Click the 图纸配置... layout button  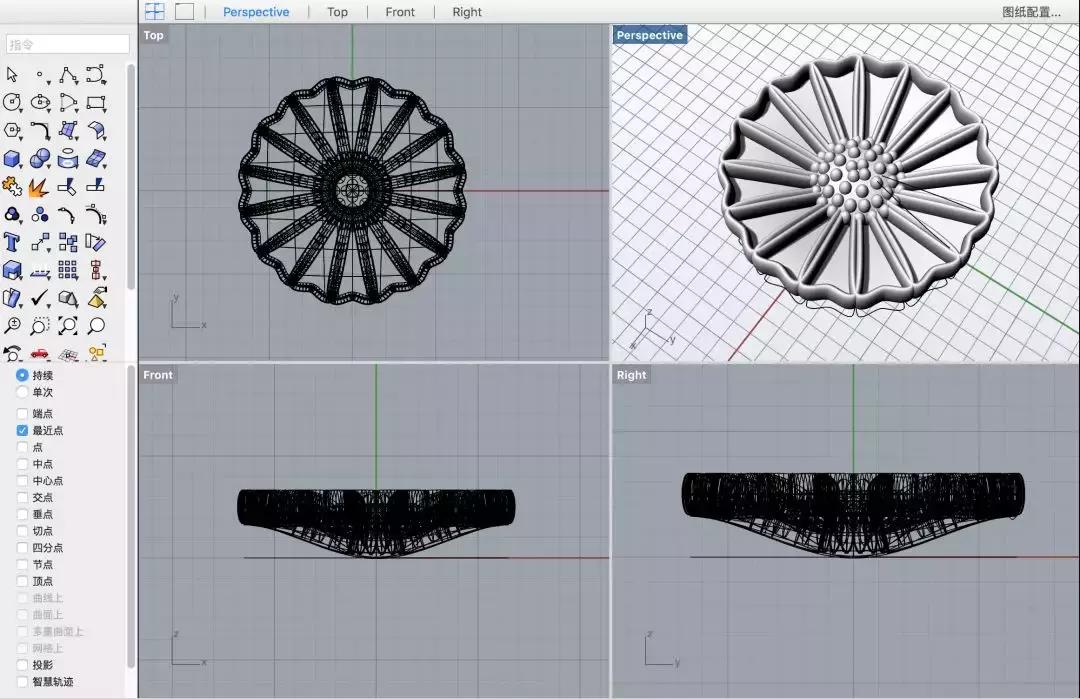point(1031,12)
